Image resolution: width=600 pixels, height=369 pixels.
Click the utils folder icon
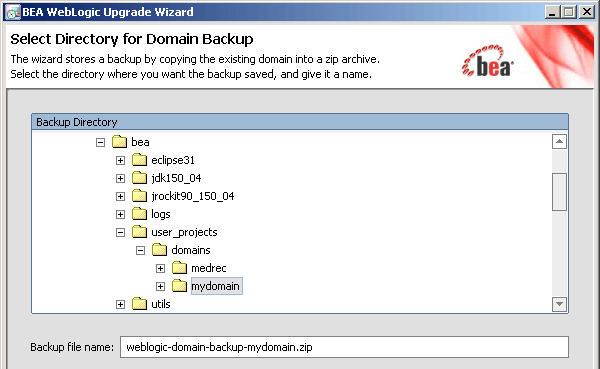139,304
